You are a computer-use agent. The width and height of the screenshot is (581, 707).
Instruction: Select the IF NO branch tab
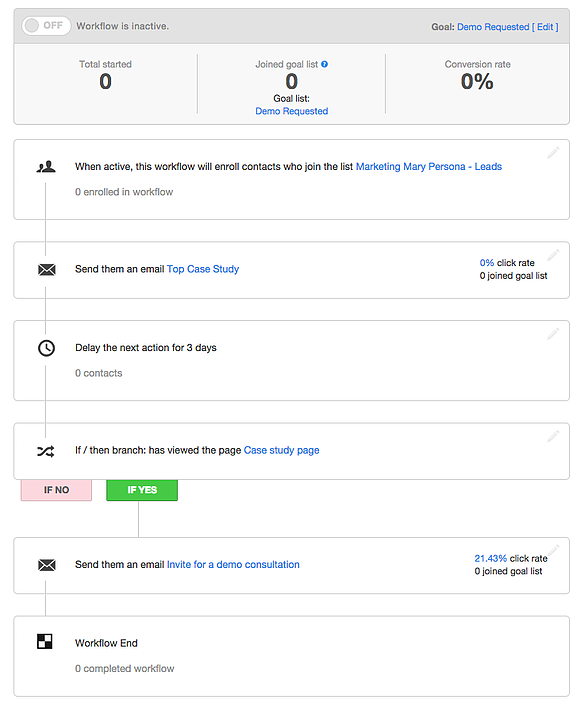pyautogui.click(x=56, y=490)
